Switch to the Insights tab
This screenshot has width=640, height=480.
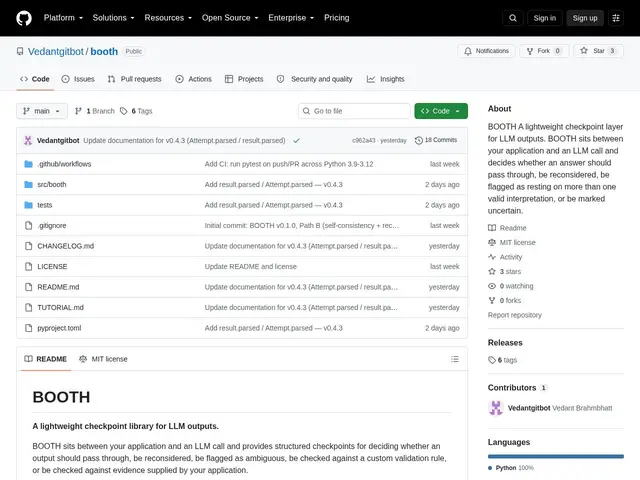point(386,79)
